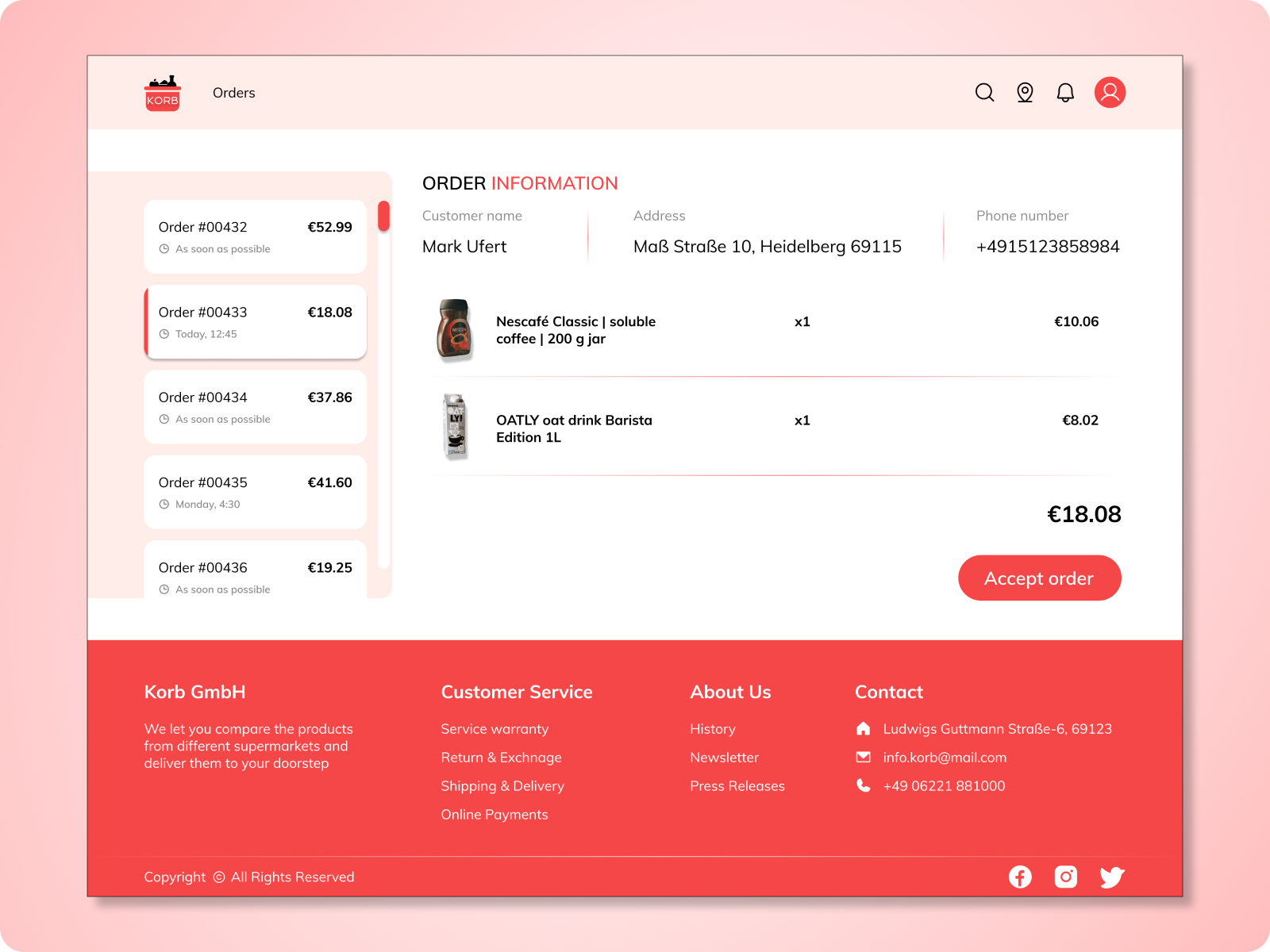
Task: Open the OATLY oat drink thumbnail
Action: pyautogui.click(x=456, y=427)
